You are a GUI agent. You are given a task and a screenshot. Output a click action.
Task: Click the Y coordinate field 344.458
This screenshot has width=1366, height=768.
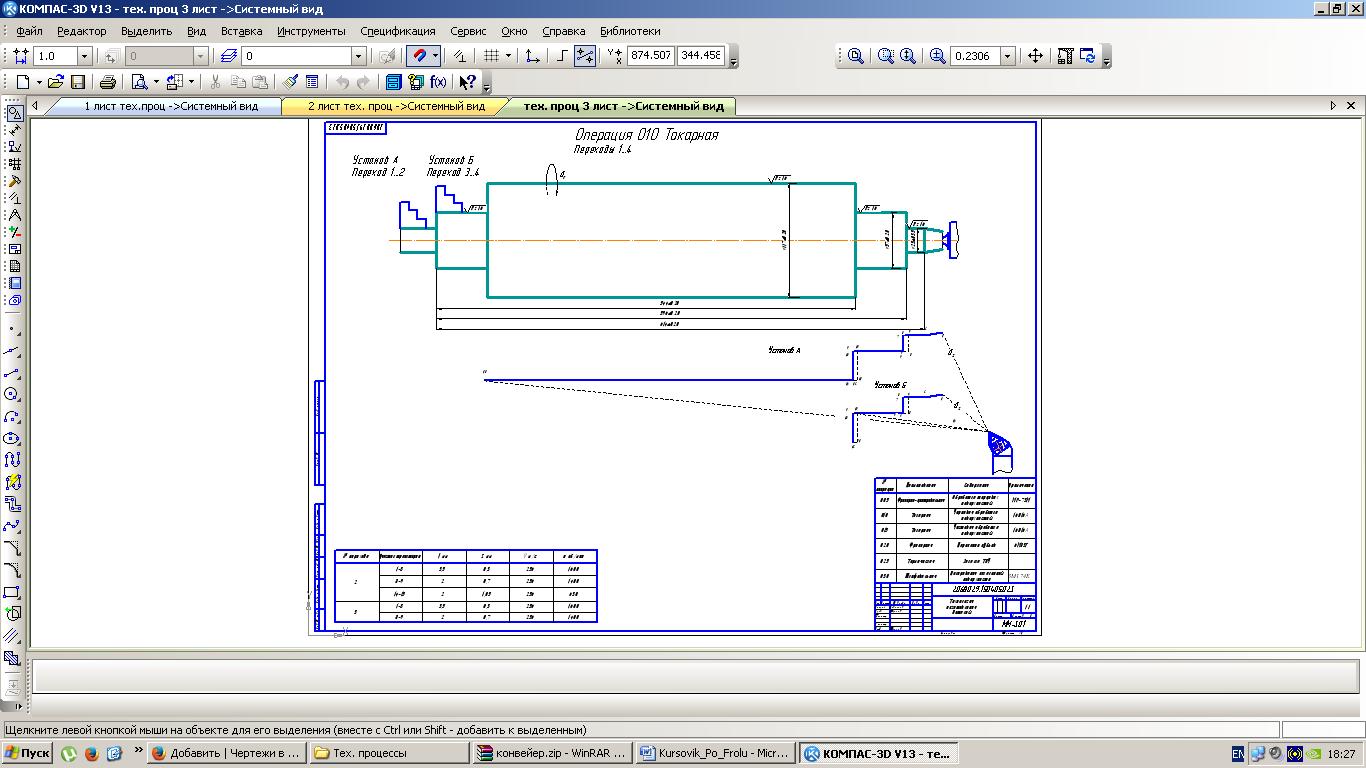click(700, 56)
